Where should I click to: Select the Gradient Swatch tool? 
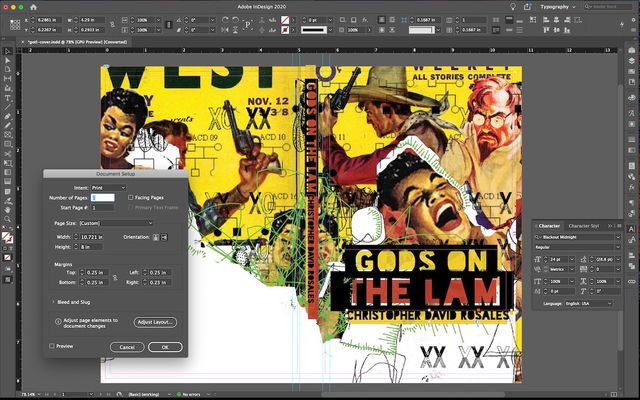pos(7,173)
